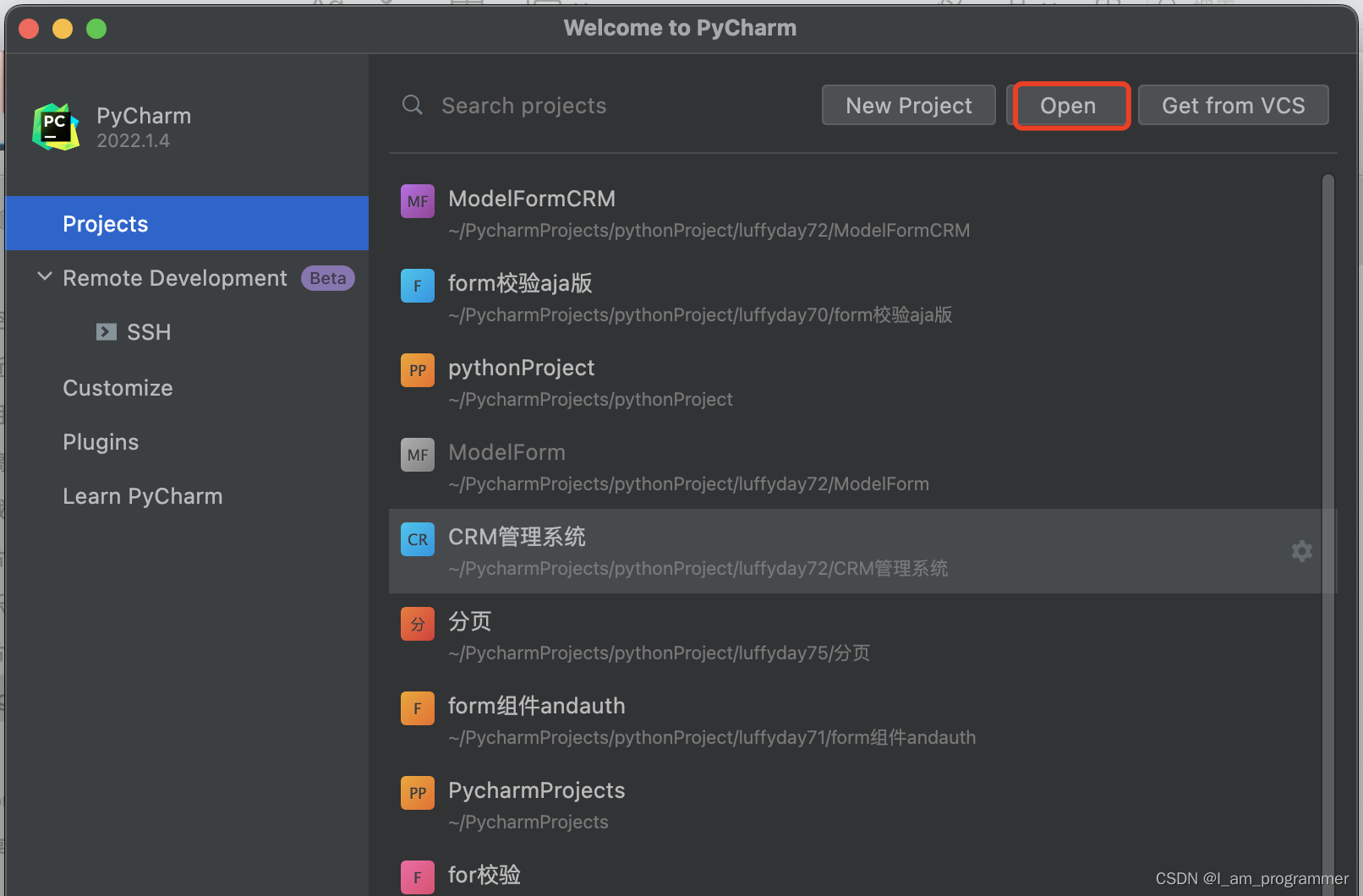Viewport: 1363px width, 896px height.
Task: Click the pythonProject PP icon
Action: point(417,369)
